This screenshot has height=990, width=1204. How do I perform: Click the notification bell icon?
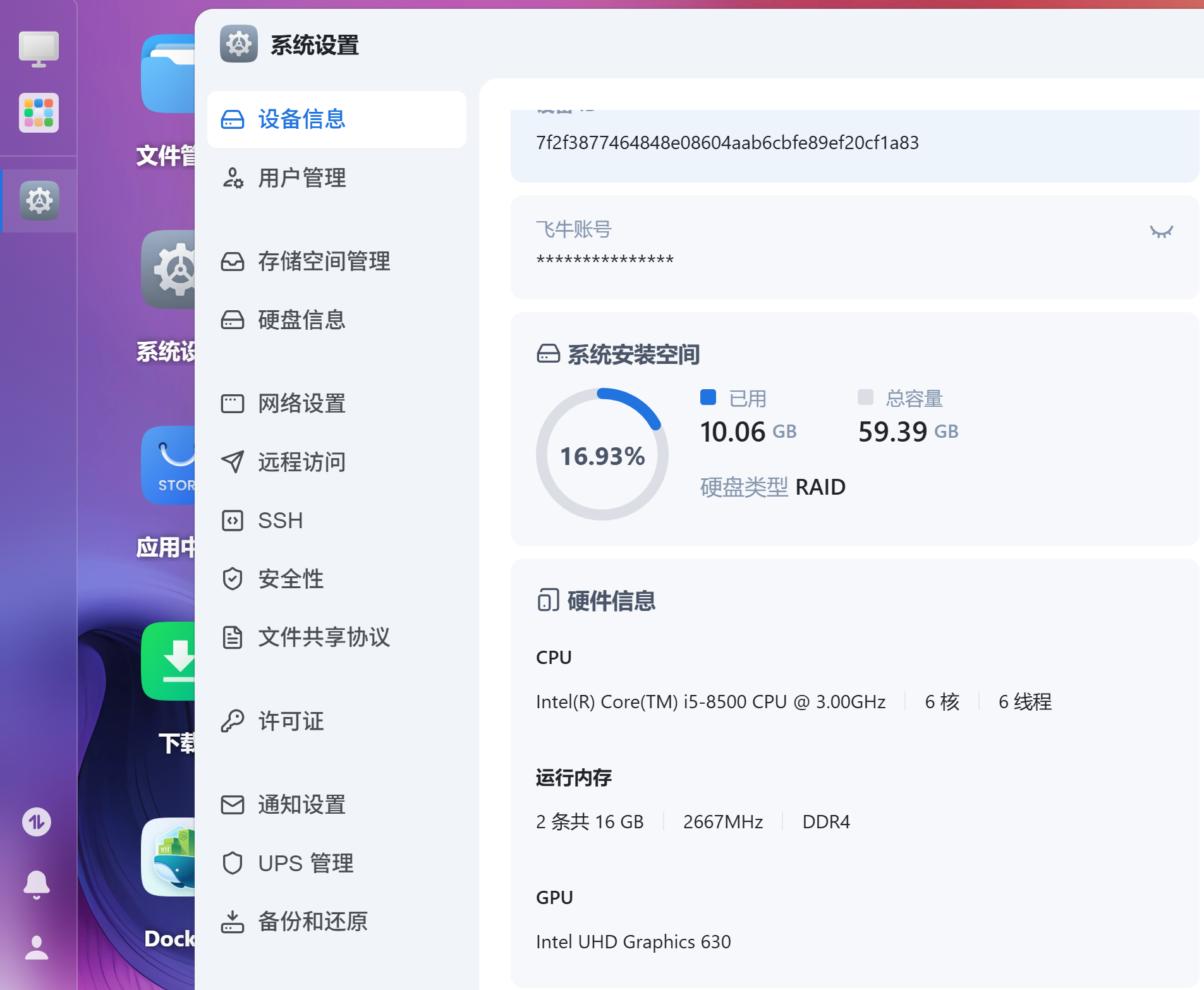pos(36,885)
